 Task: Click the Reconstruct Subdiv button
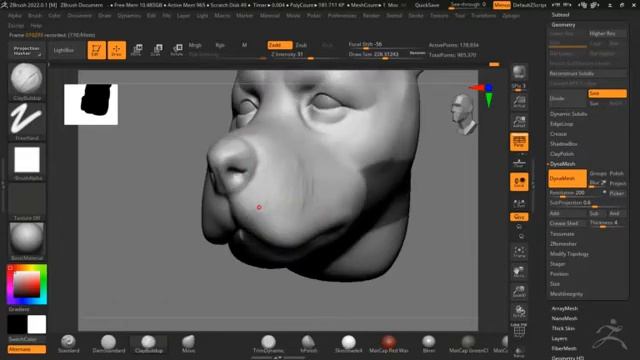[587, 73]
